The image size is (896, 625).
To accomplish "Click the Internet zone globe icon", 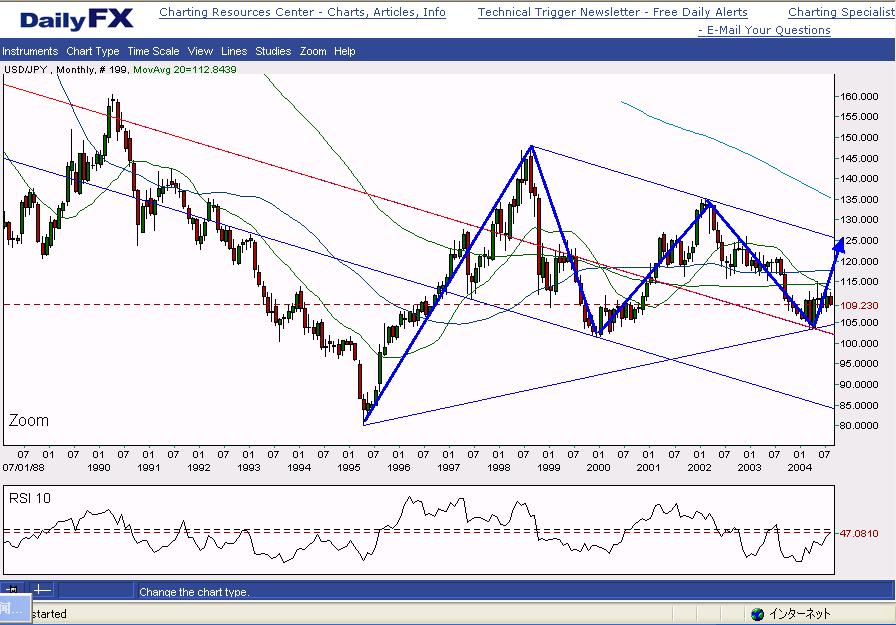I will pyautogui.click(x=757, y=614).
